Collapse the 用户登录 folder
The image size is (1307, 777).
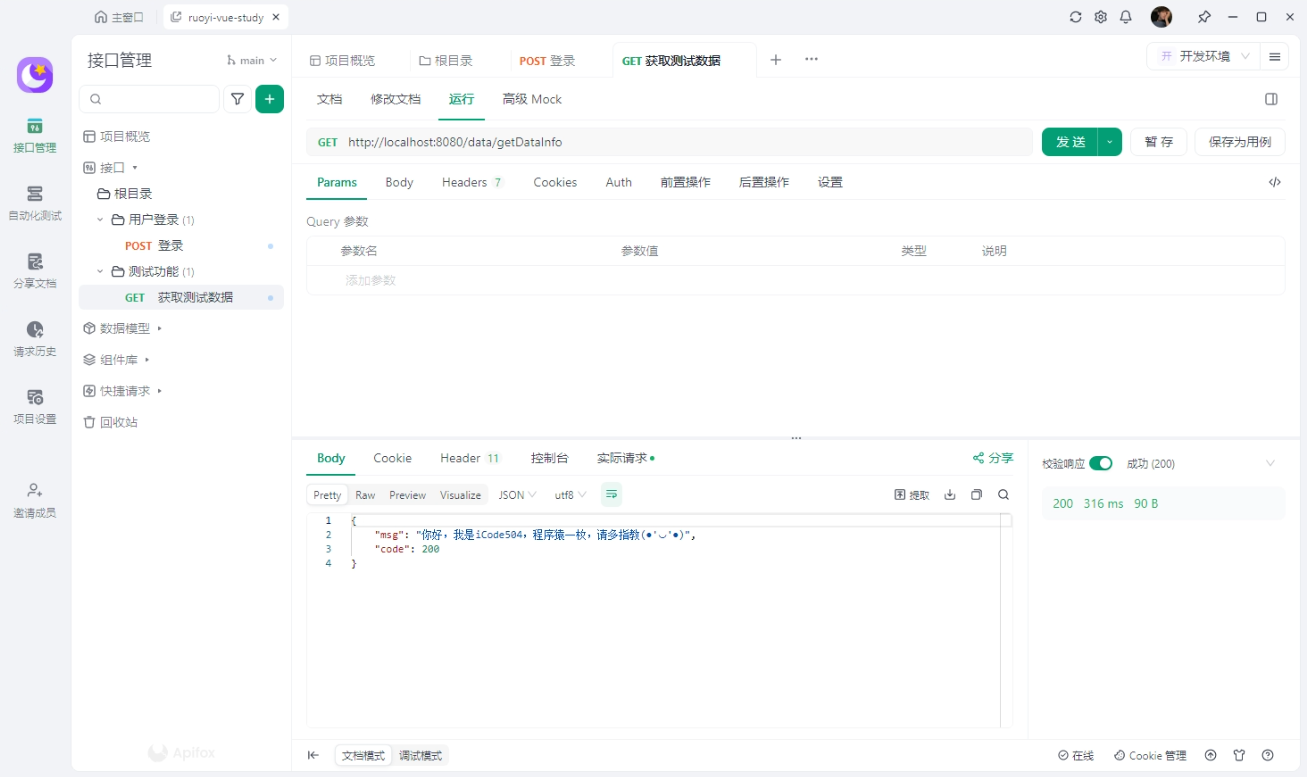(100, 220)
